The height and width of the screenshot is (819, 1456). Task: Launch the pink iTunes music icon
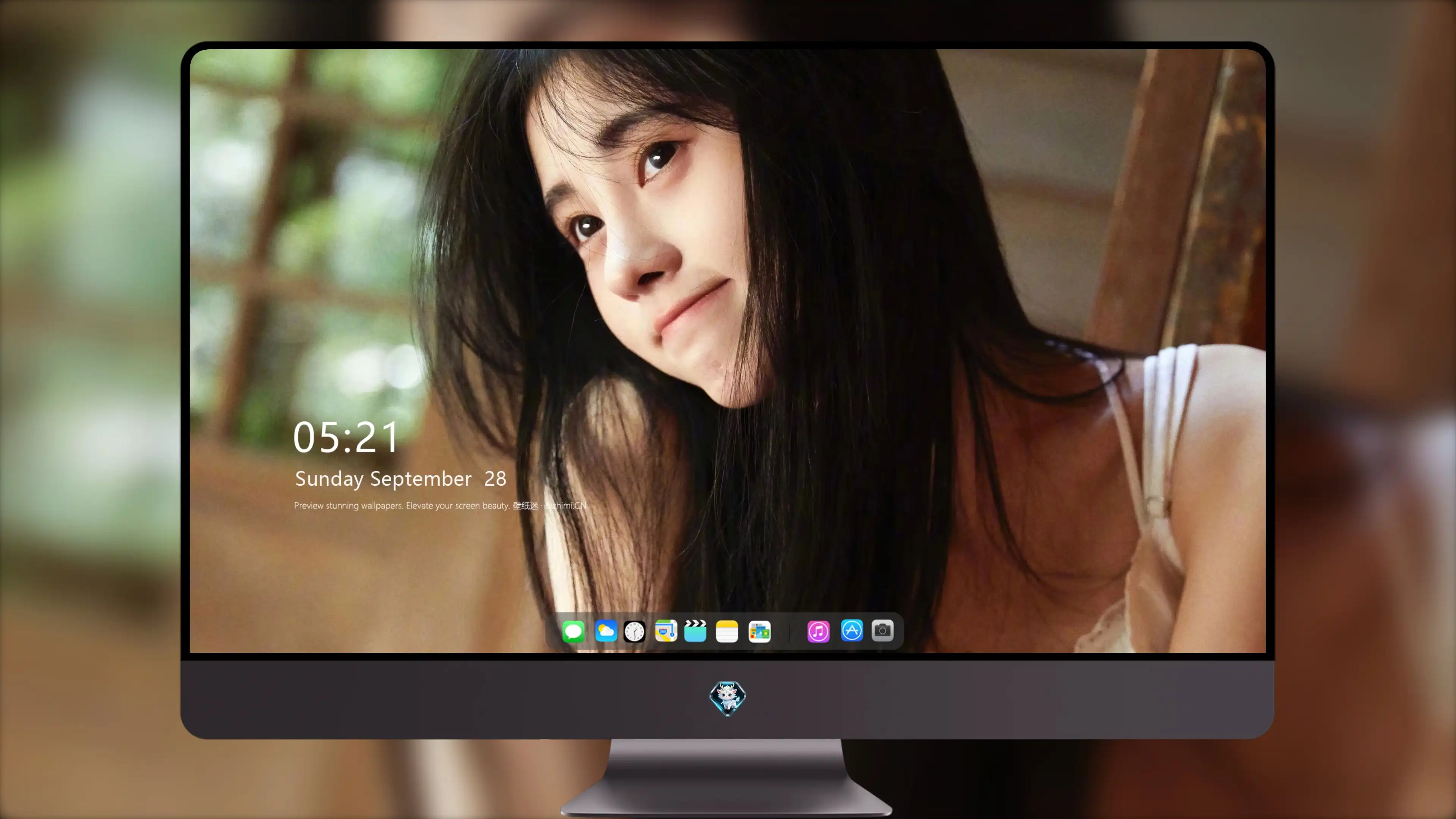click(x=819, y=631)
